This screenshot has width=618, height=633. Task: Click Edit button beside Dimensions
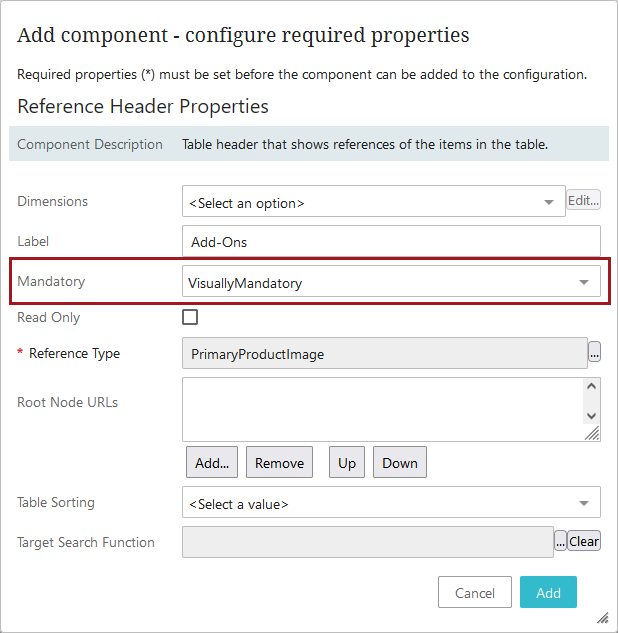coord(584,200)
